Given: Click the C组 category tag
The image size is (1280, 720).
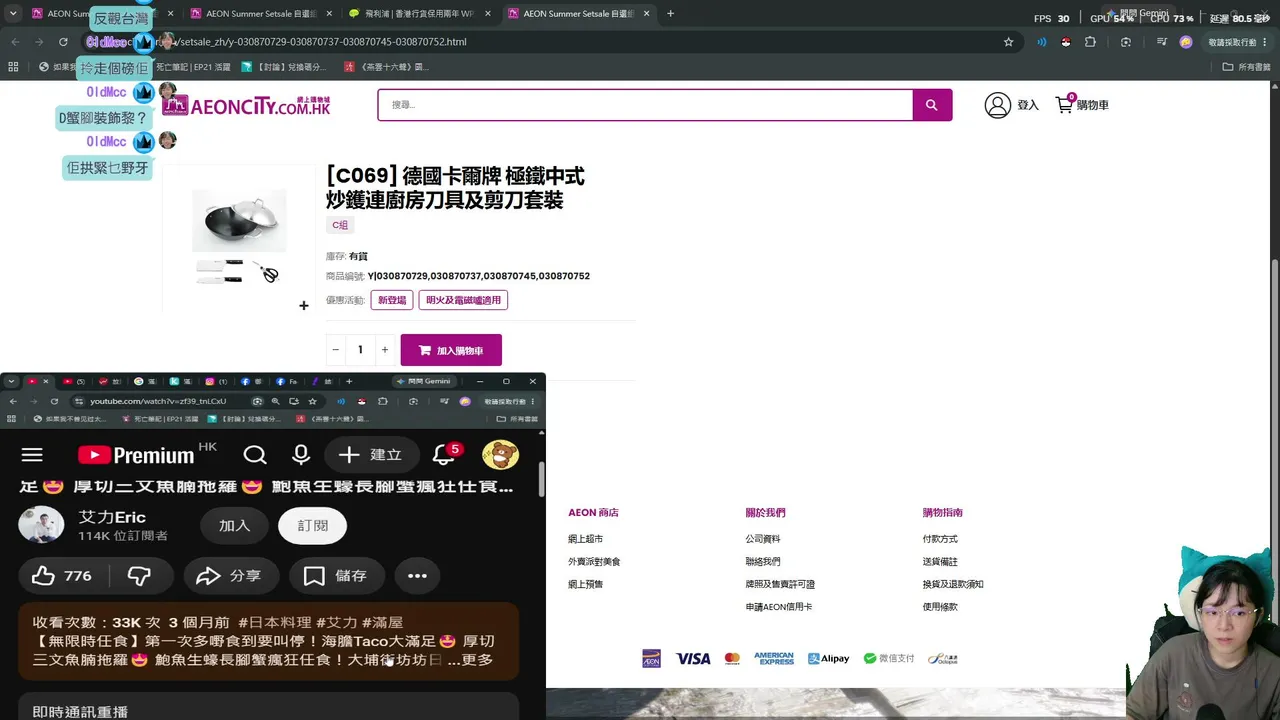Looking at the screenshot, I should coord(340,225).
